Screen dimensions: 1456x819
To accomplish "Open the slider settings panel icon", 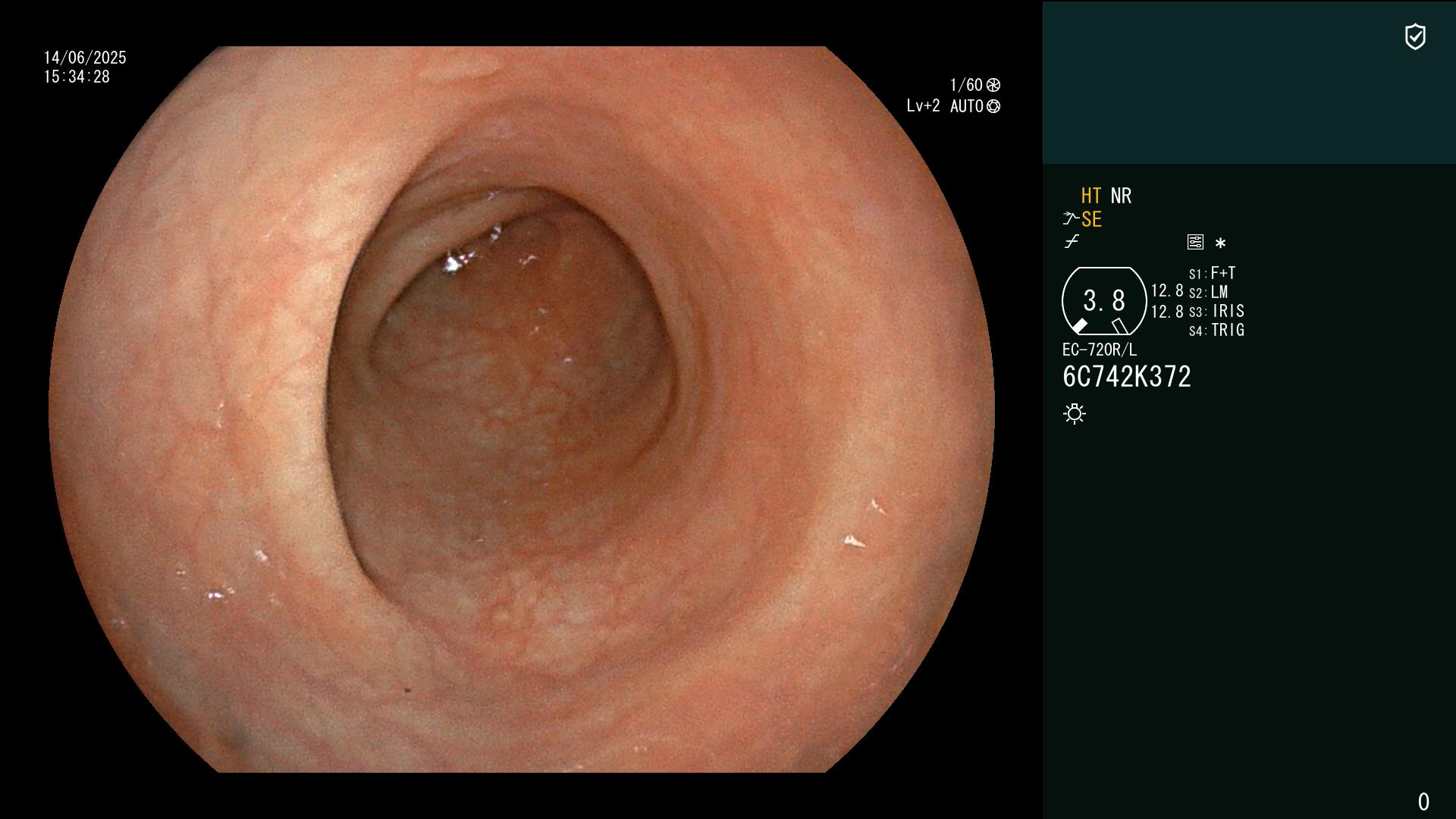I will (x=1195, y=242).
